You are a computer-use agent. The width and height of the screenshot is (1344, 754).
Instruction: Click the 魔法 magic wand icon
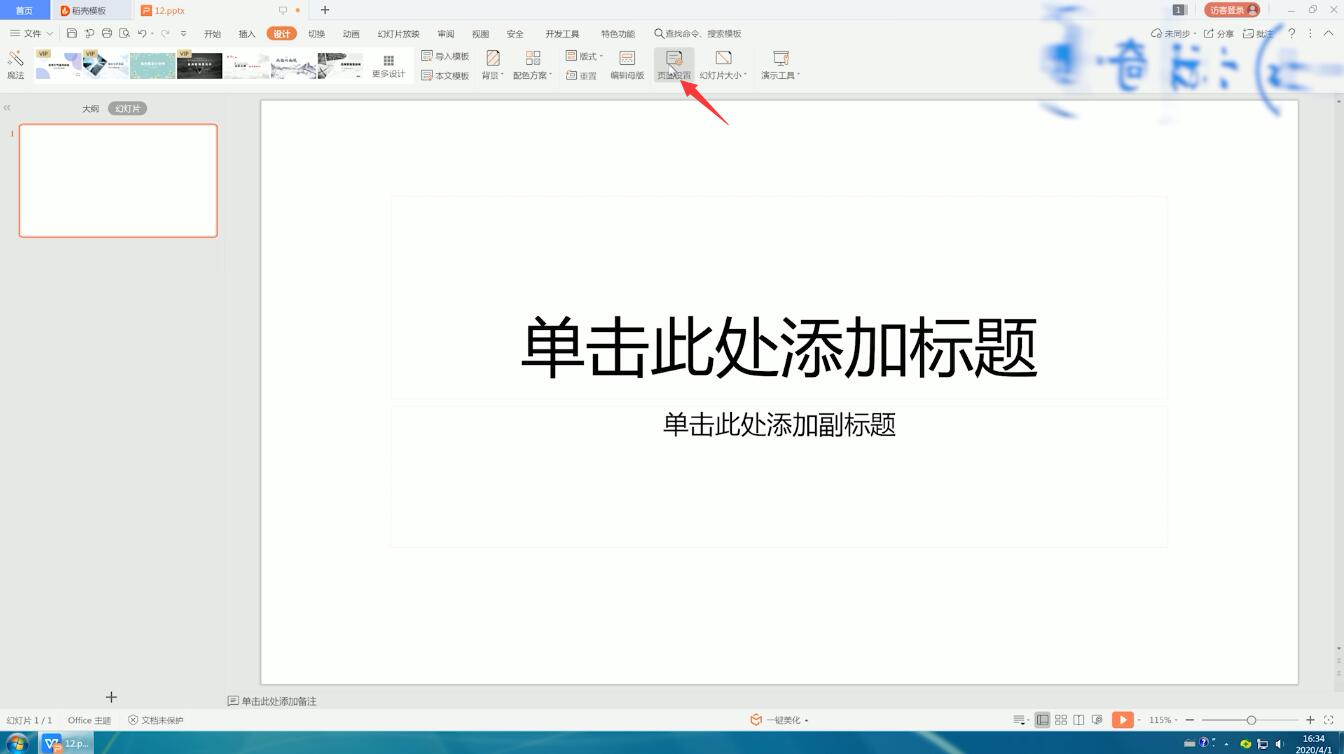(x=15, y=65)
